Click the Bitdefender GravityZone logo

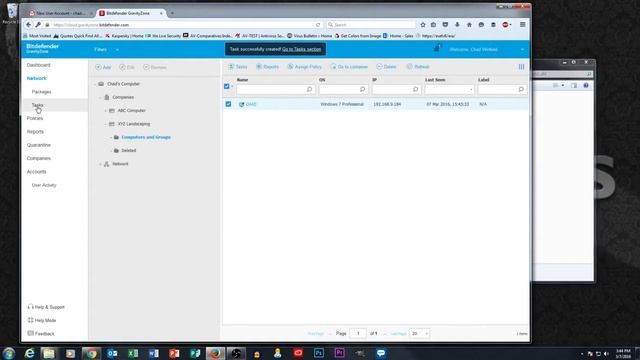pyautogui.click(x=42, y=48)
